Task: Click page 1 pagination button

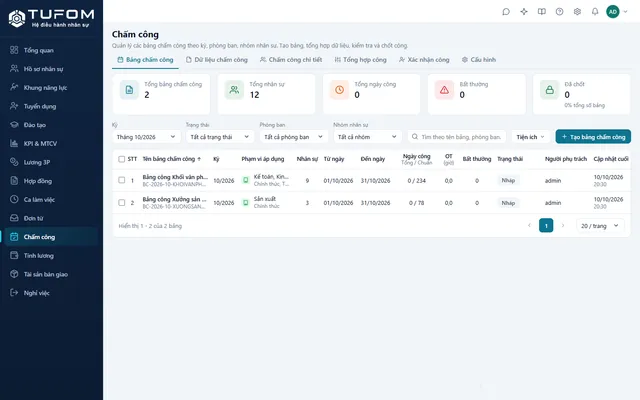Action: click(546, 226)
